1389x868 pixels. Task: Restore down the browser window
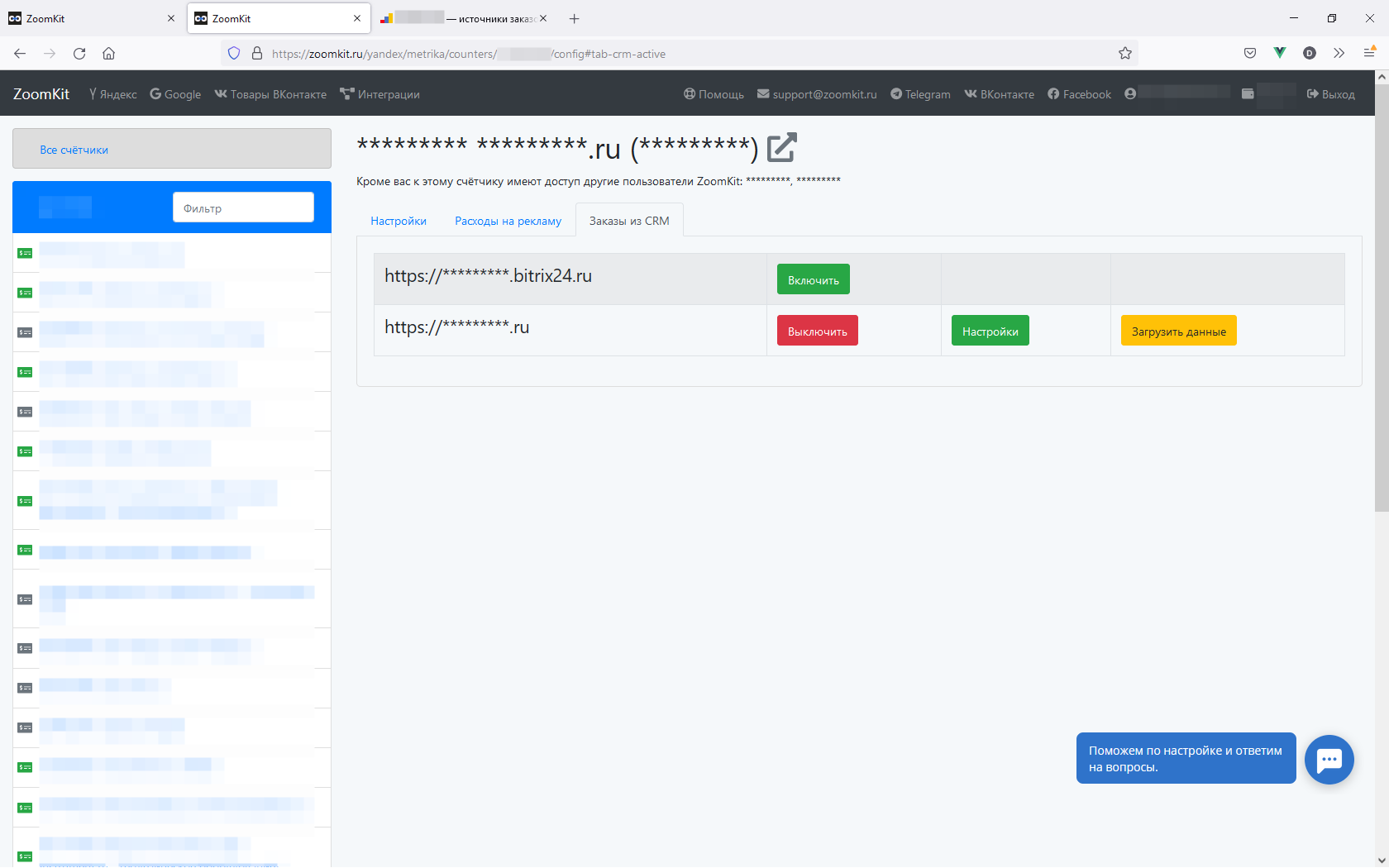coord(1332,18)
